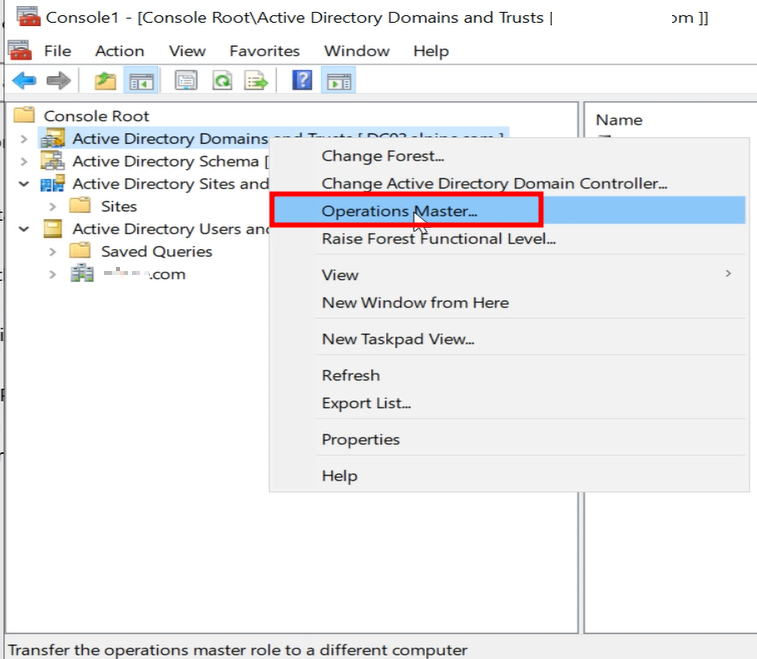The image size is (757, 659).
Task: Collapse Active Directory Users and Computers node
Action: [24, 229]
